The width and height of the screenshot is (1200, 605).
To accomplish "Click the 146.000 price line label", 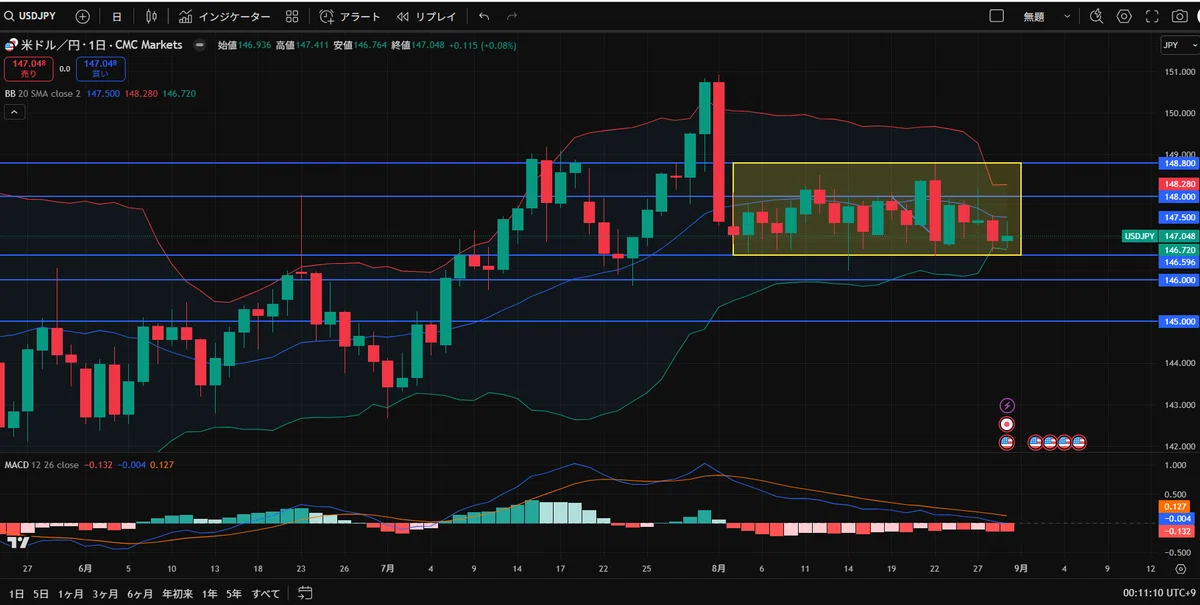I will [1177, 281].
